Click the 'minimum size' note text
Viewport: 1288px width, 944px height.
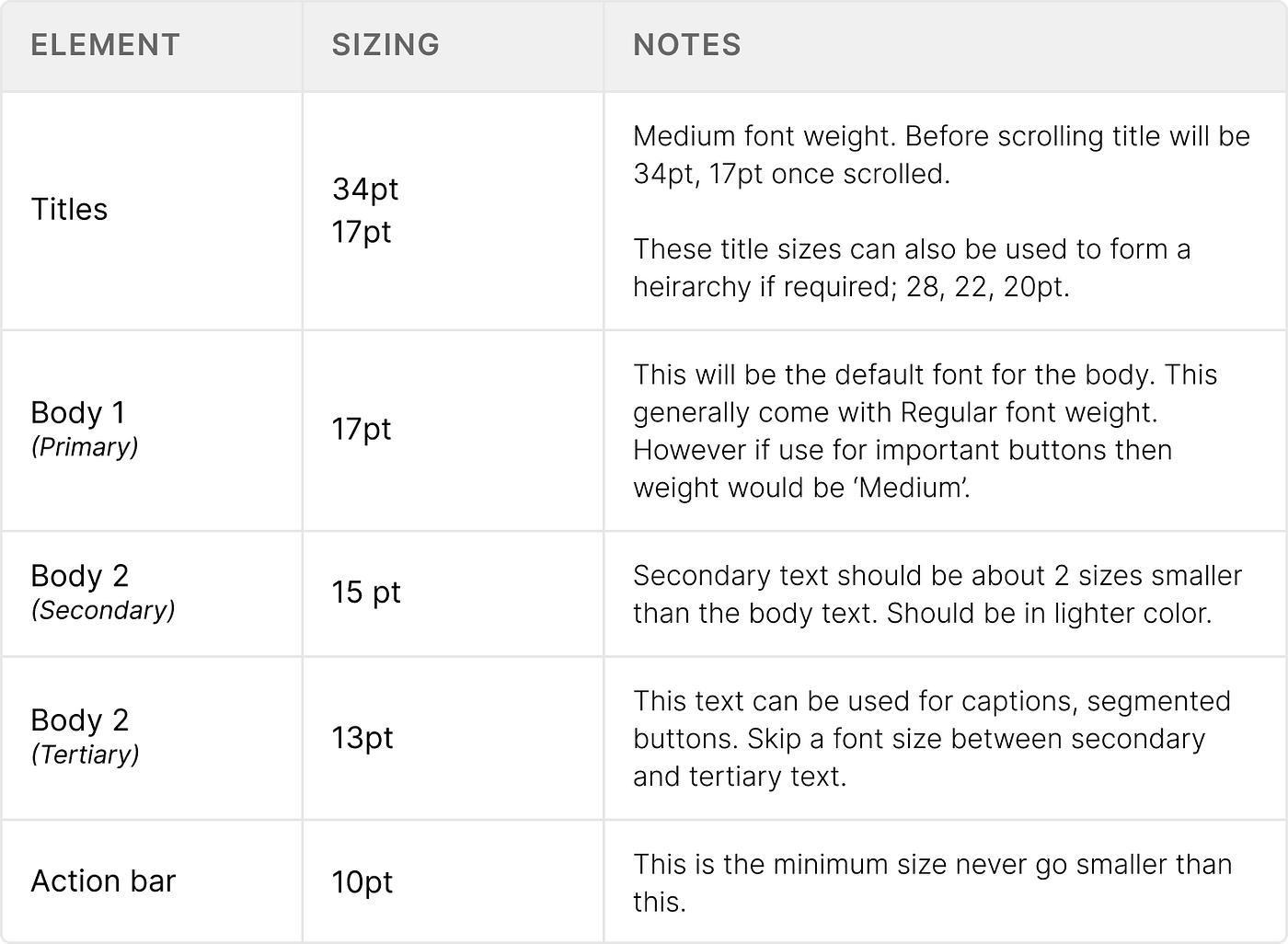pyautogui.click(x=931, y=882)
